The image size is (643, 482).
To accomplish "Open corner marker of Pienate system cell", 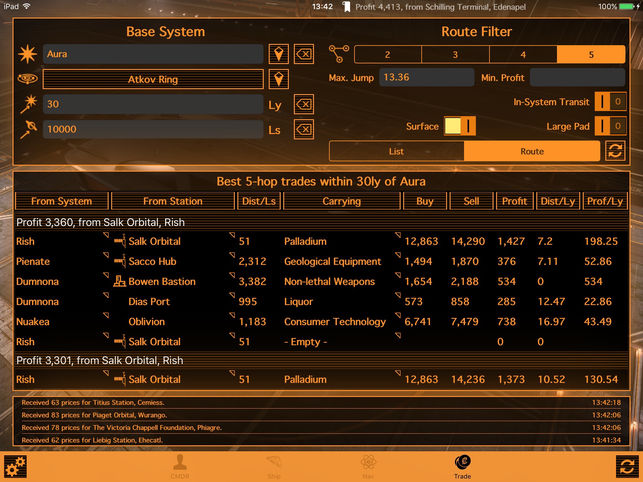I will point(106,255).
